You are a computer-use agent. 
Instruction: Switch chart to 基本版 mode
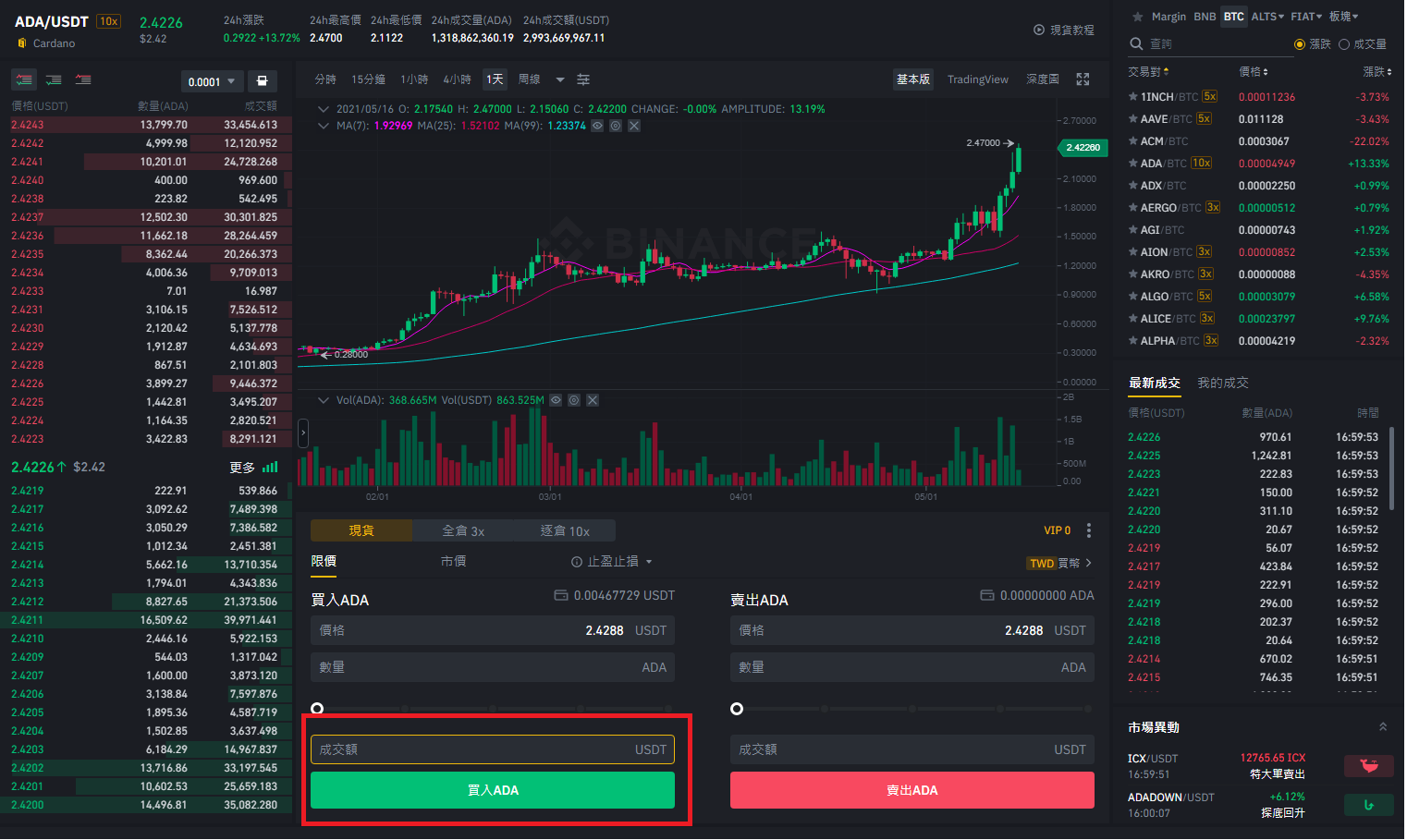(x=913, y=79)
